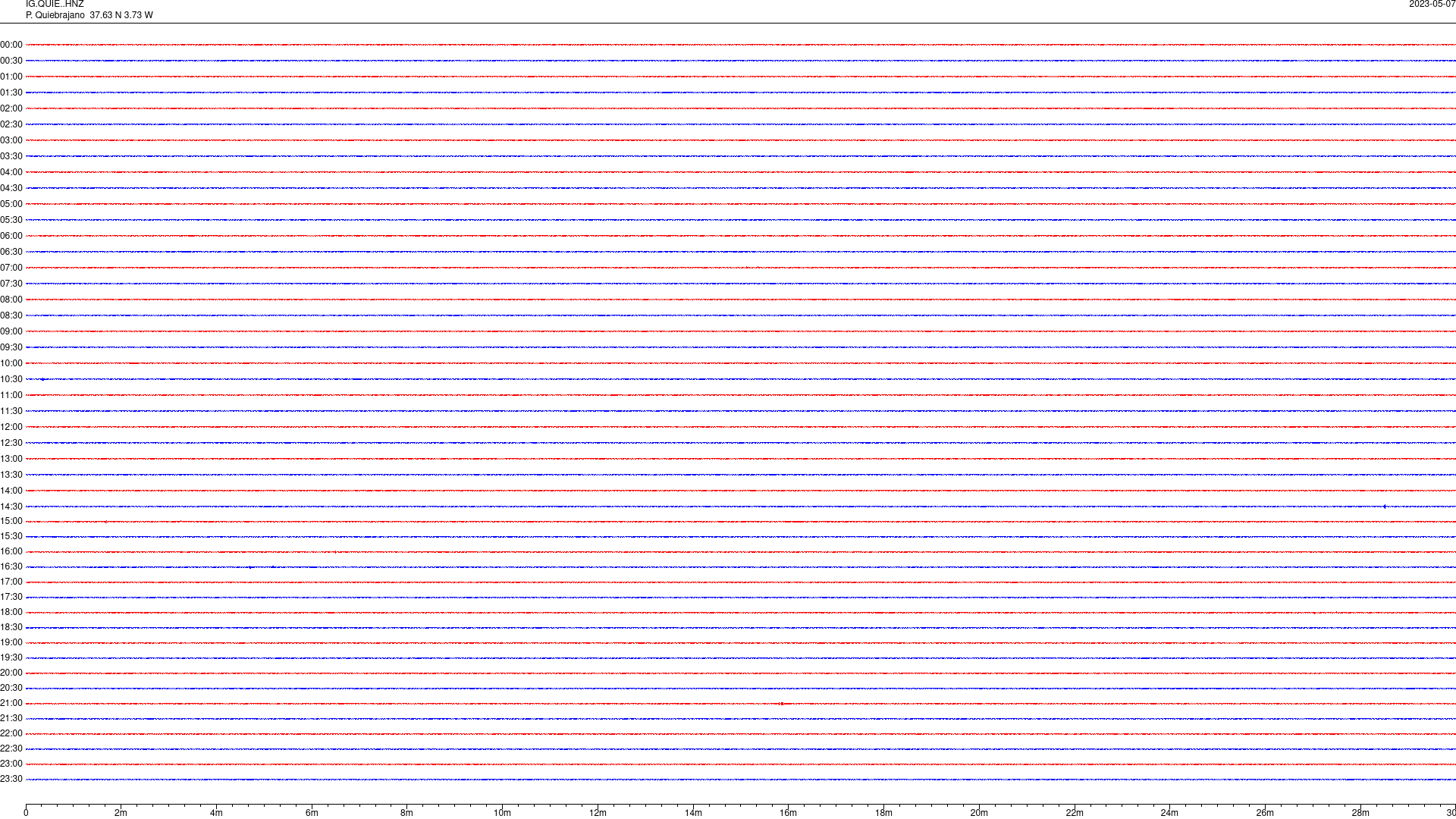
Task: Select the 10:00 time row label
Action: [11, 363]
